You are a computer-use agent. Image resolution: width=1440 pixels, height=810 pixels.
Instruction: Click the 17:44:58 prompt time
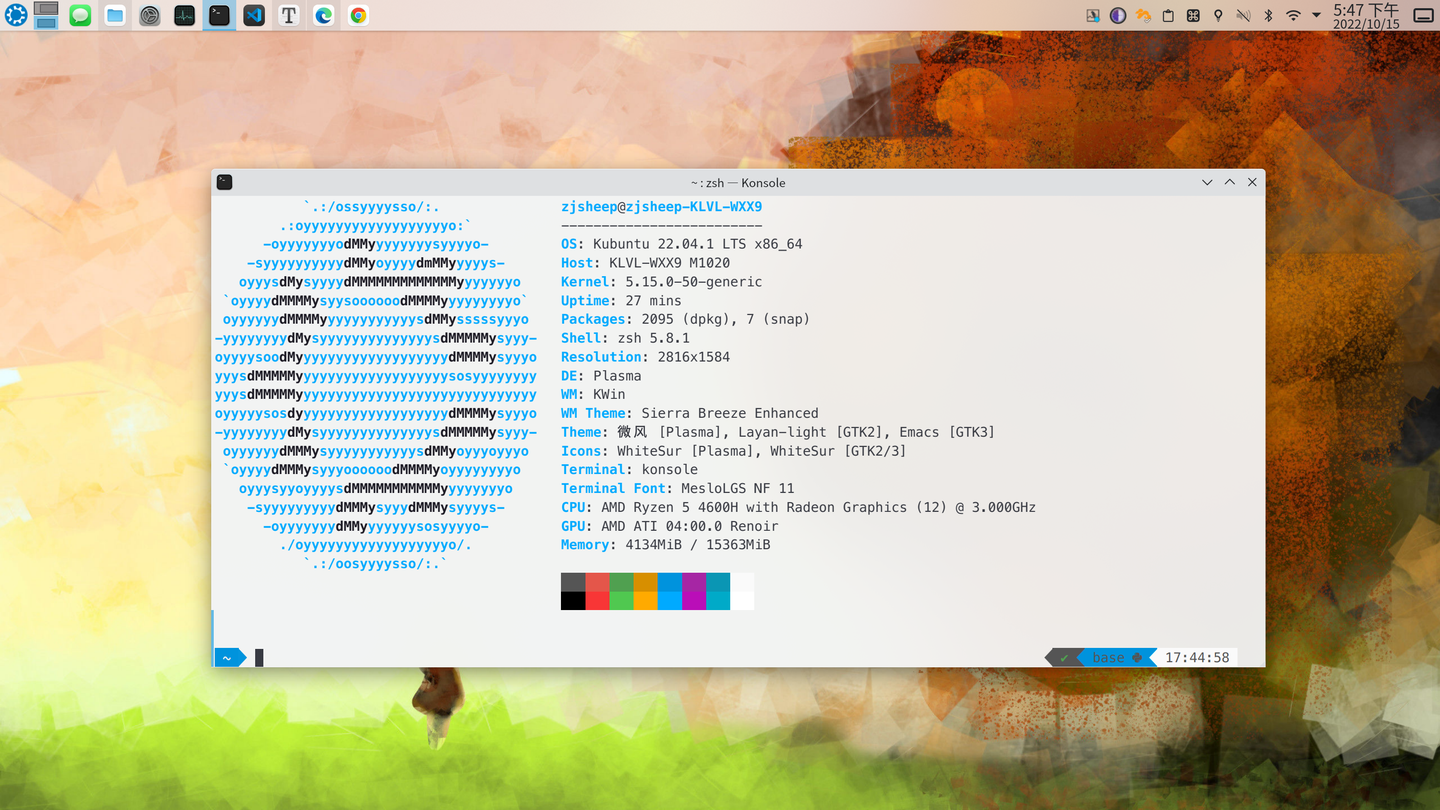click(1197, 658)
